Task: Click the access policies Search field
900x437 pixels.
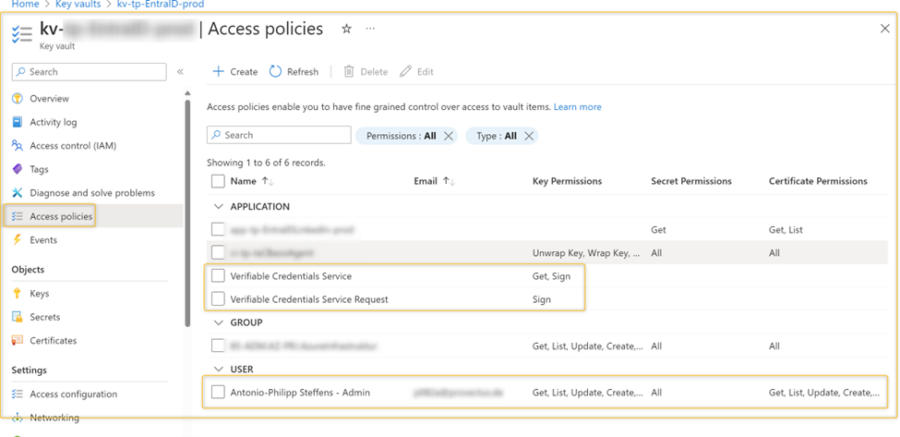Action: (x=279, y=135)
